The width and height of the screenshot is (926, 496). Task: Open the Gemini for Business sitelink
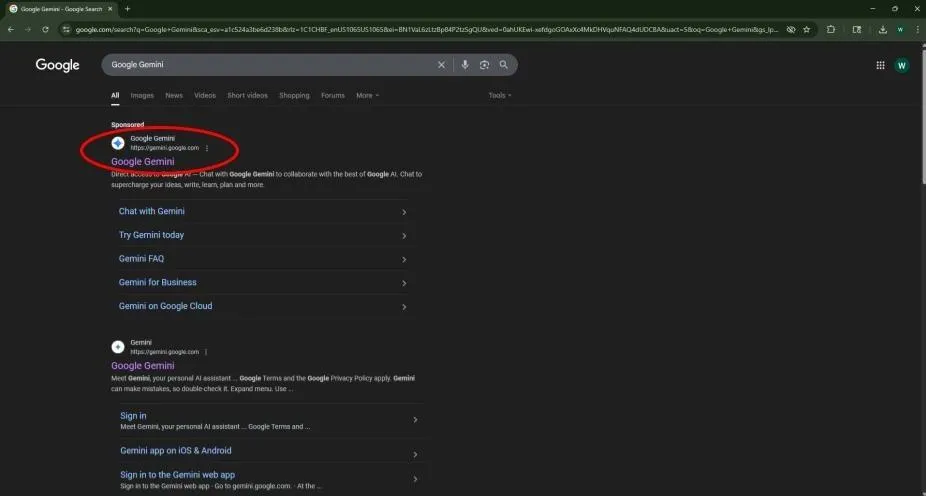[x=158, y=282]
